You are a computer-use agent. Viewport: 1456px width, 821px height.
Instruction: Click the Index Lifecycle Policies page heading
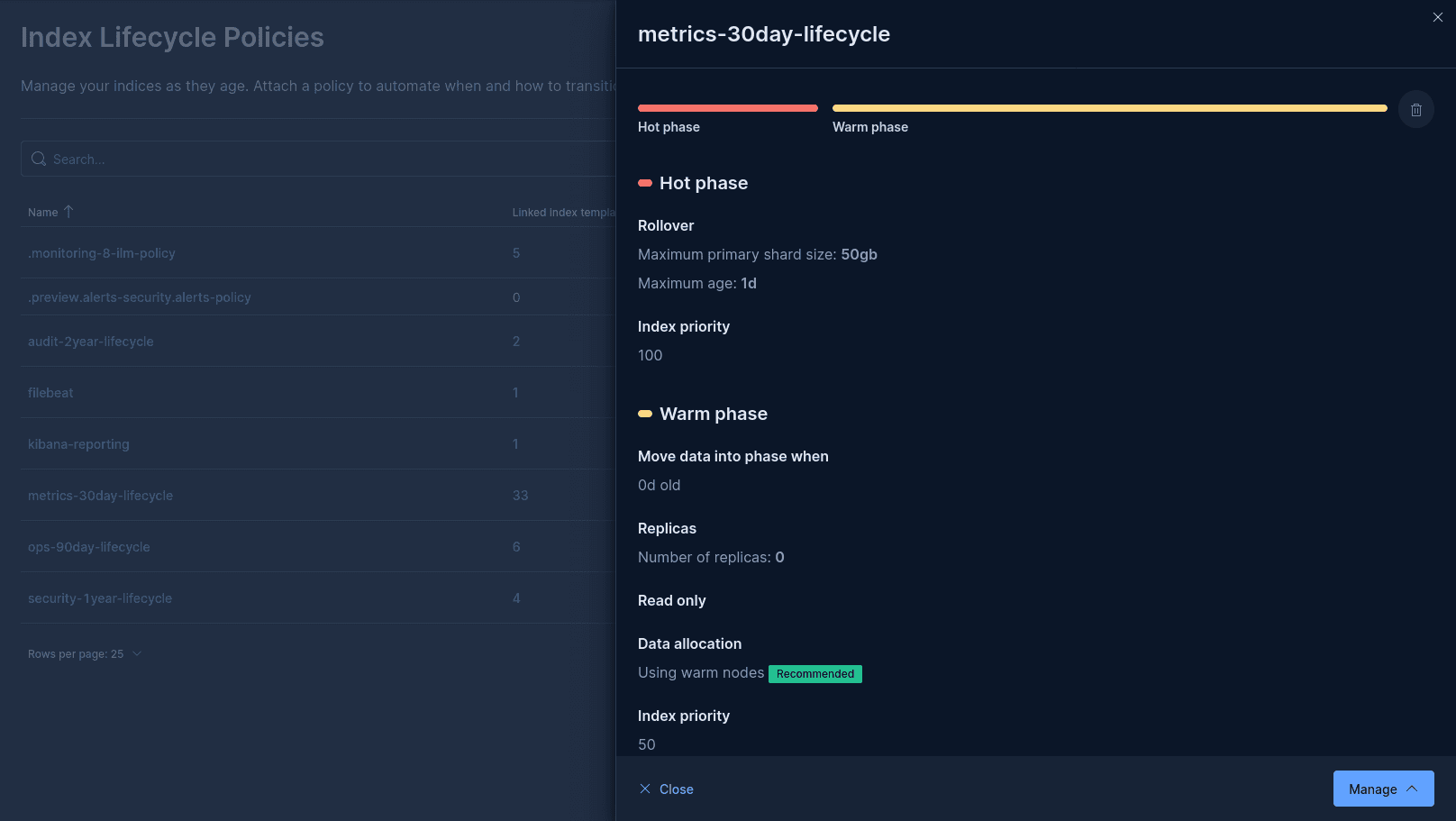[172, 37]
